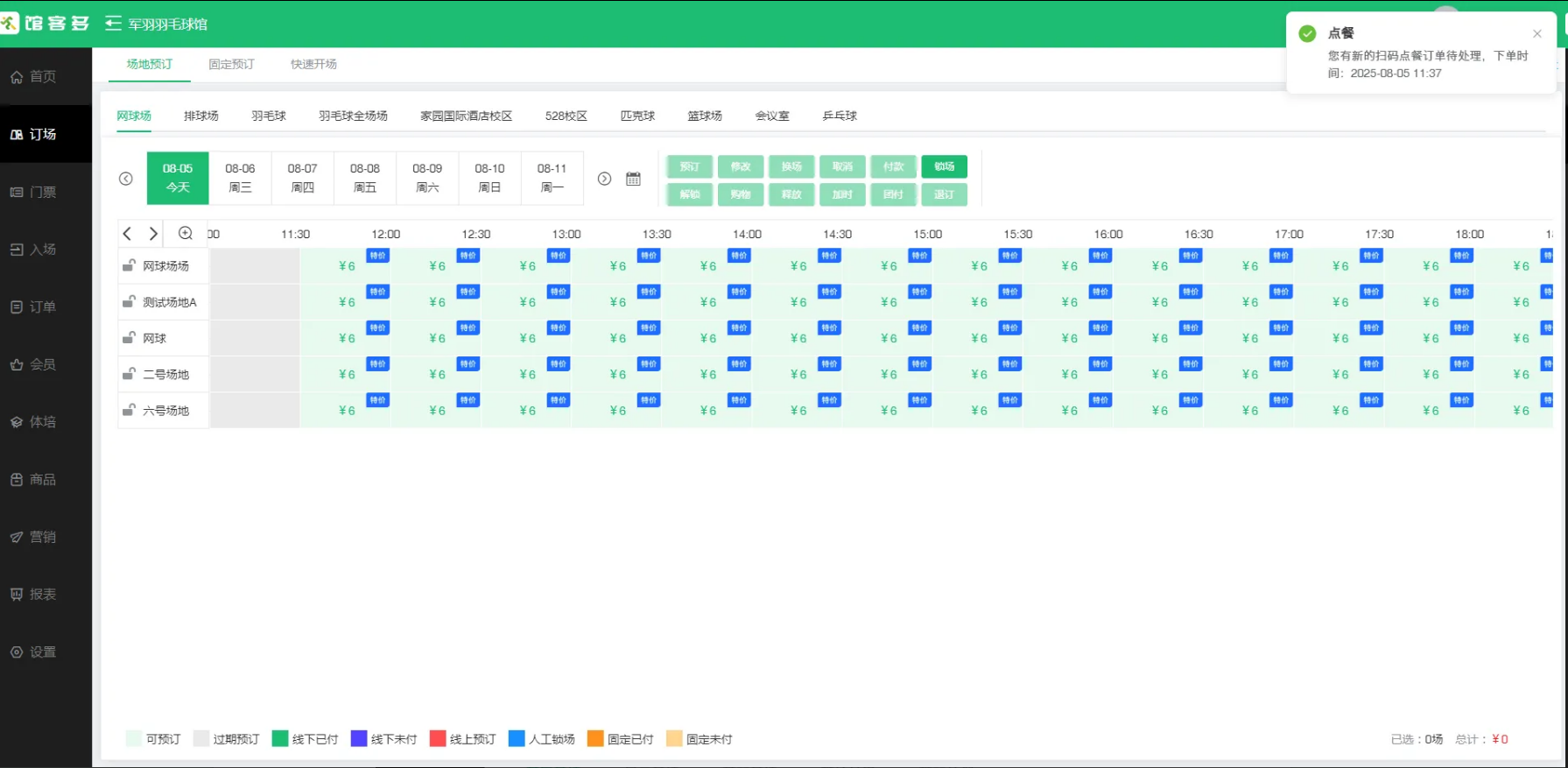Toggle lock for 网球 row
The width and height of the screenshot is (1568, 768).
click(x=129, y=337)
